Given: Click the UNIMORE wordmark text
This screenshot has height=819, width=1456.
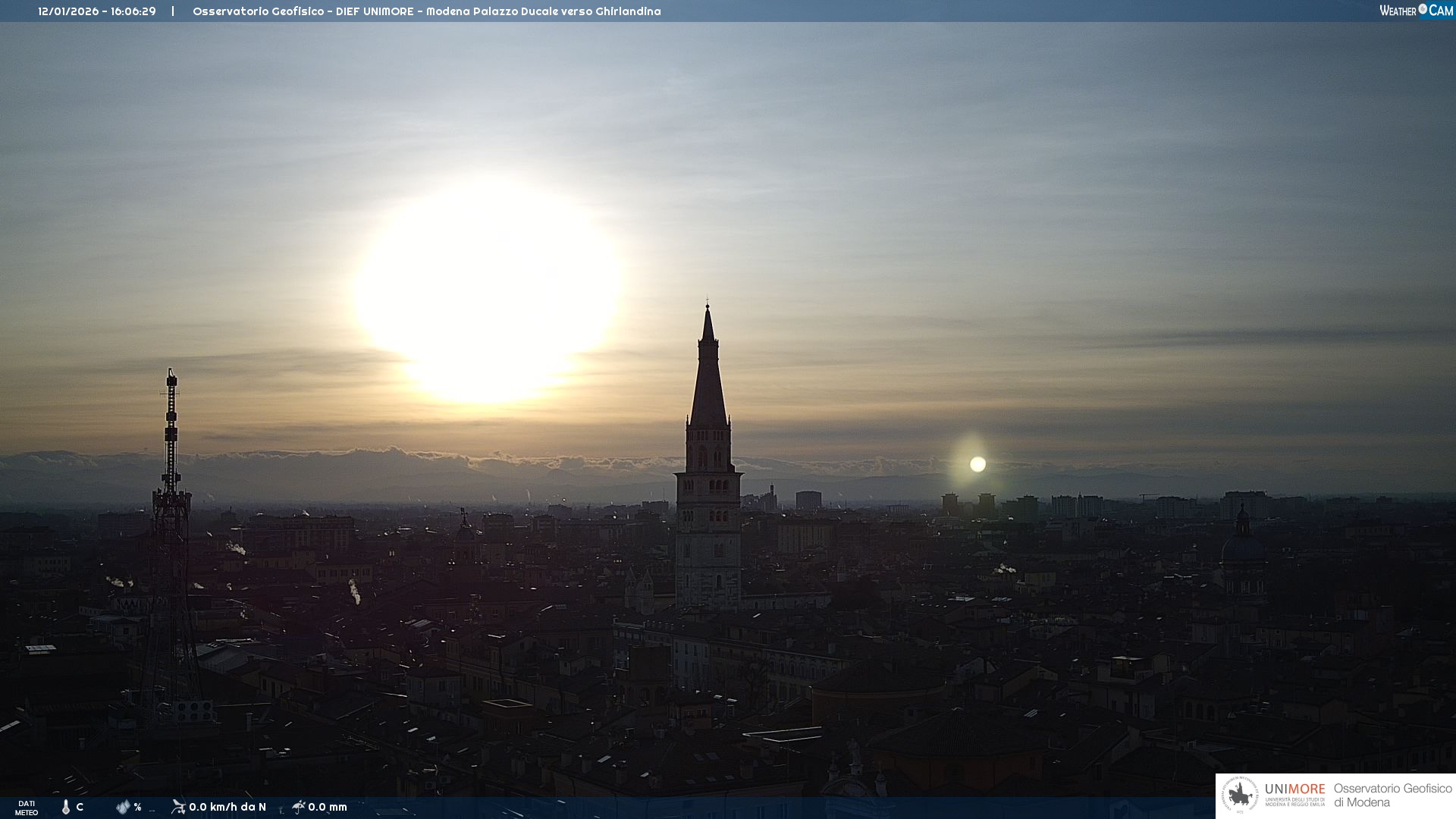Looking at the screenshot, I should [1294, 789].
